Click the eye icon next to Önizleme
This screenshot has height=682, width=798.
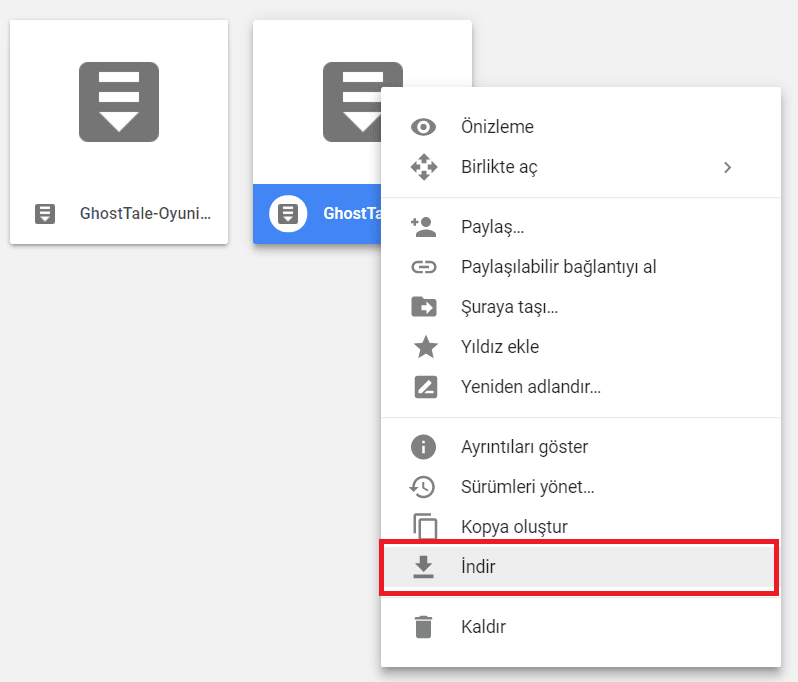(423, 127)
